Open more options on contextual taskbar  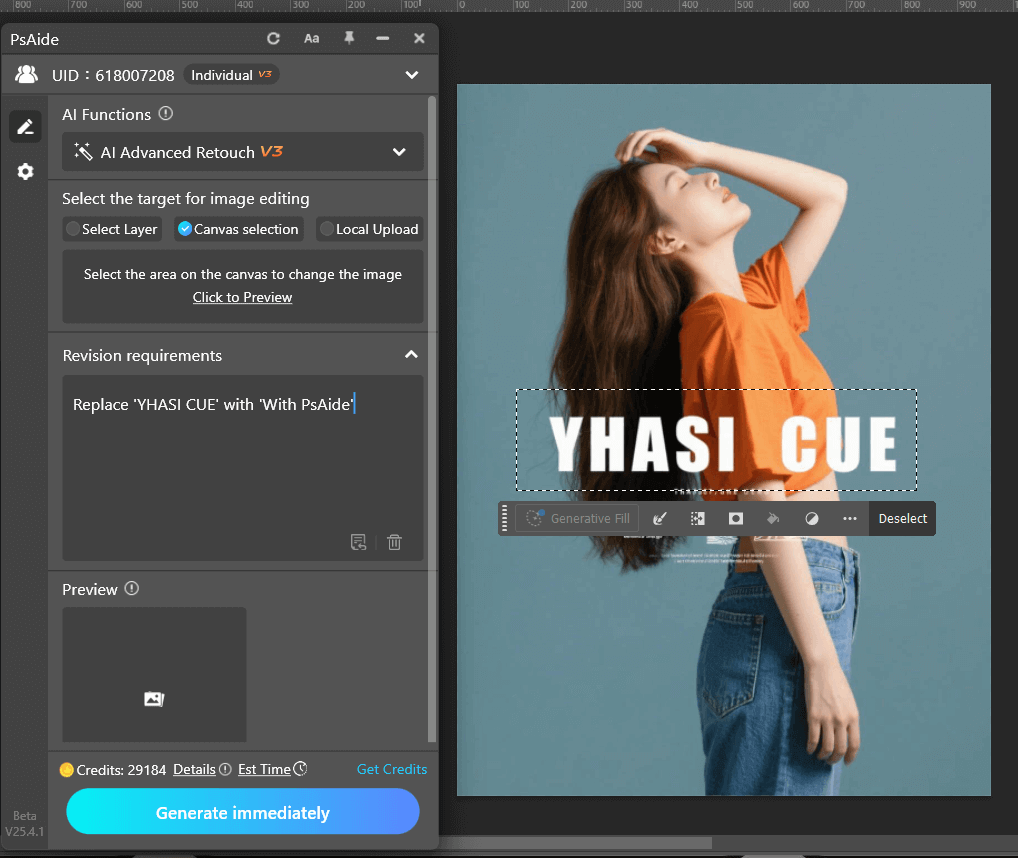coord(850,518)
